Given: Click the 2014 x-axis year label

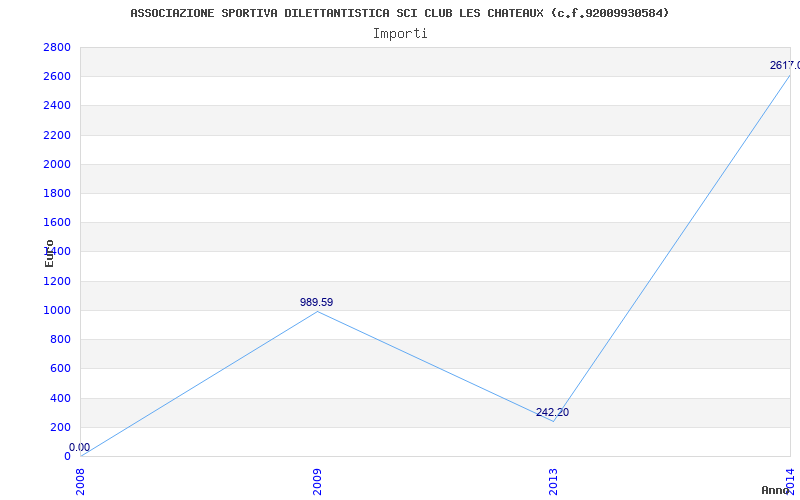Looking at the screenshot, I should click(x=791, y=480).
